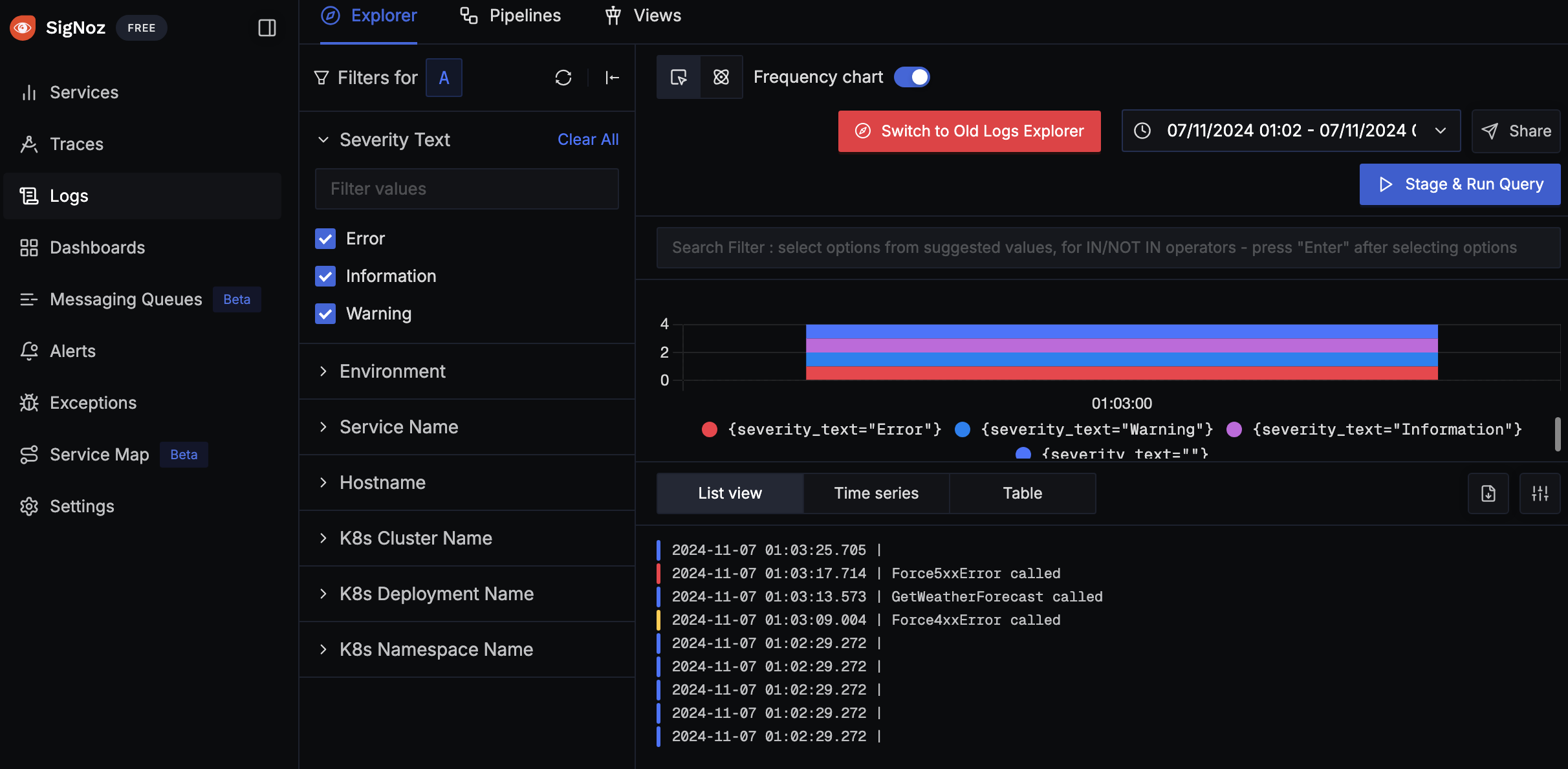Disable the Frequency chart toggle

pos(911,77)
